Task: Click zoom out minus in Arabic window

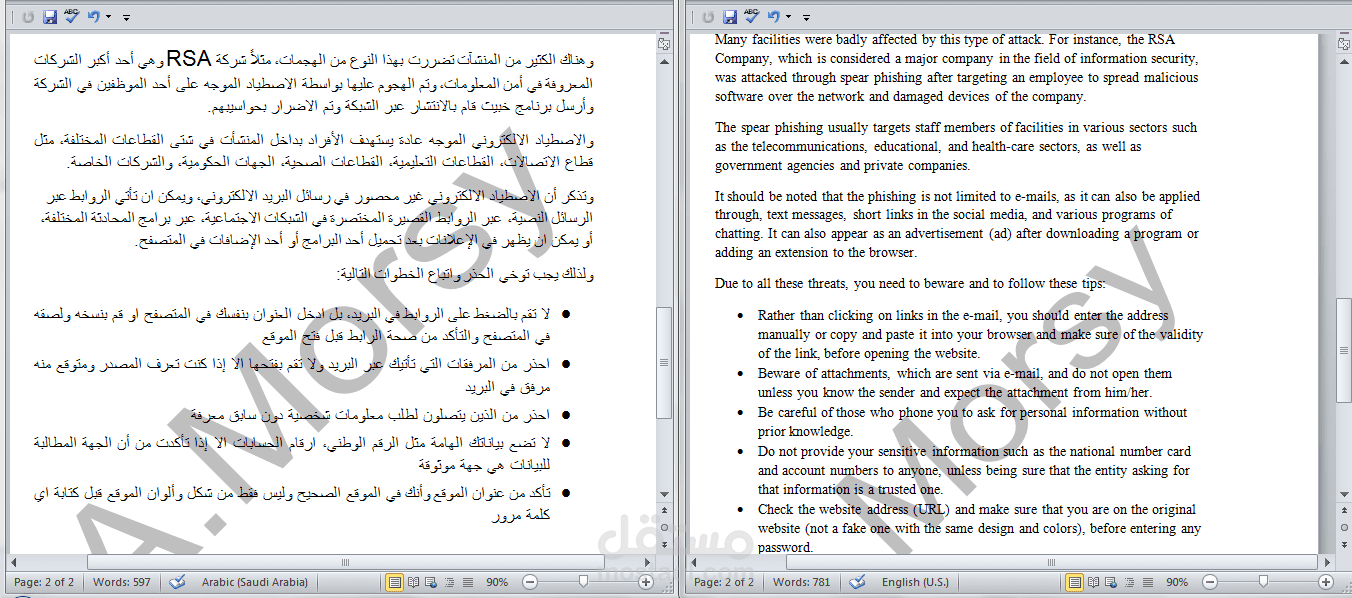Action: 530,582
